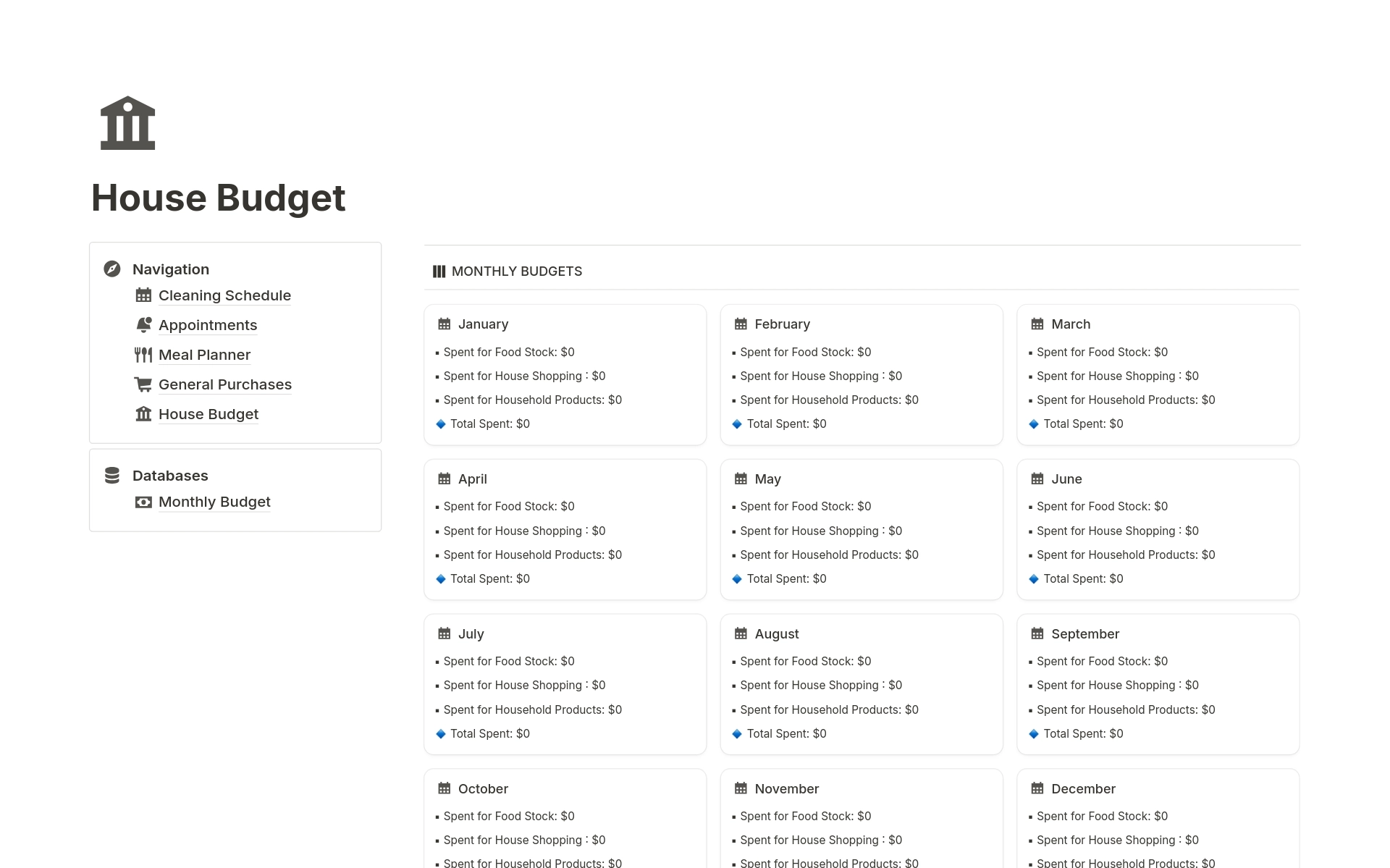Expand the June budget details card
Screen dimensions: 1390x868
pos(1067,478)
